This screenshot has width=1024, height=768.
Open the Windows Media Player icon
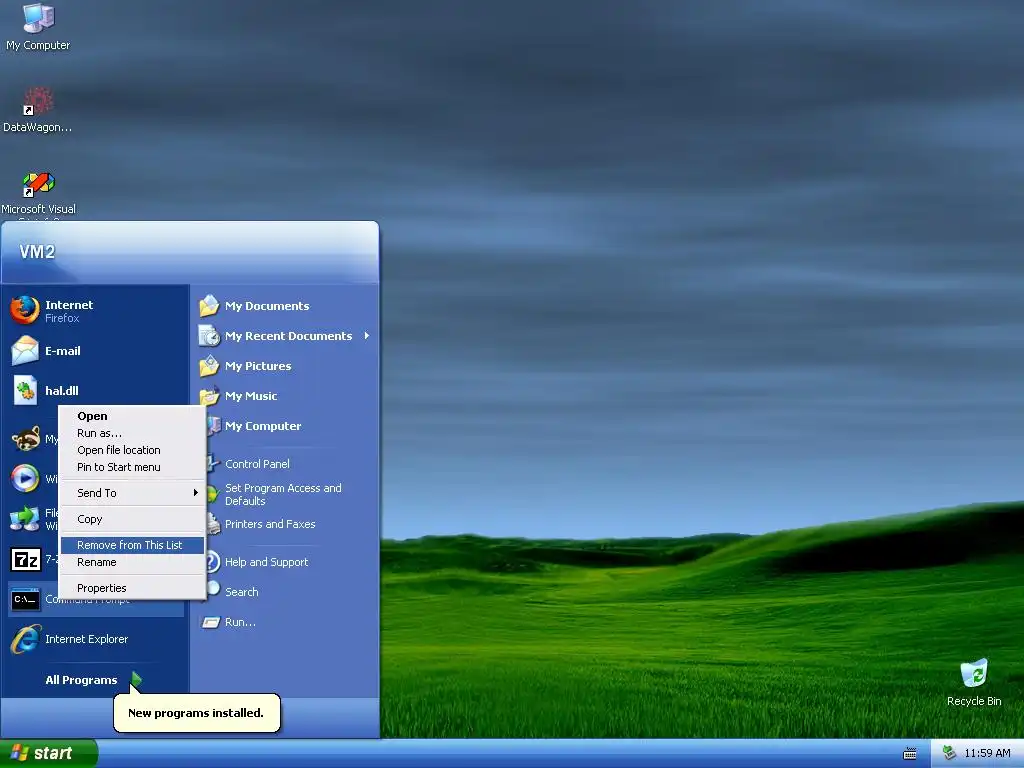(x=25, y=479)
